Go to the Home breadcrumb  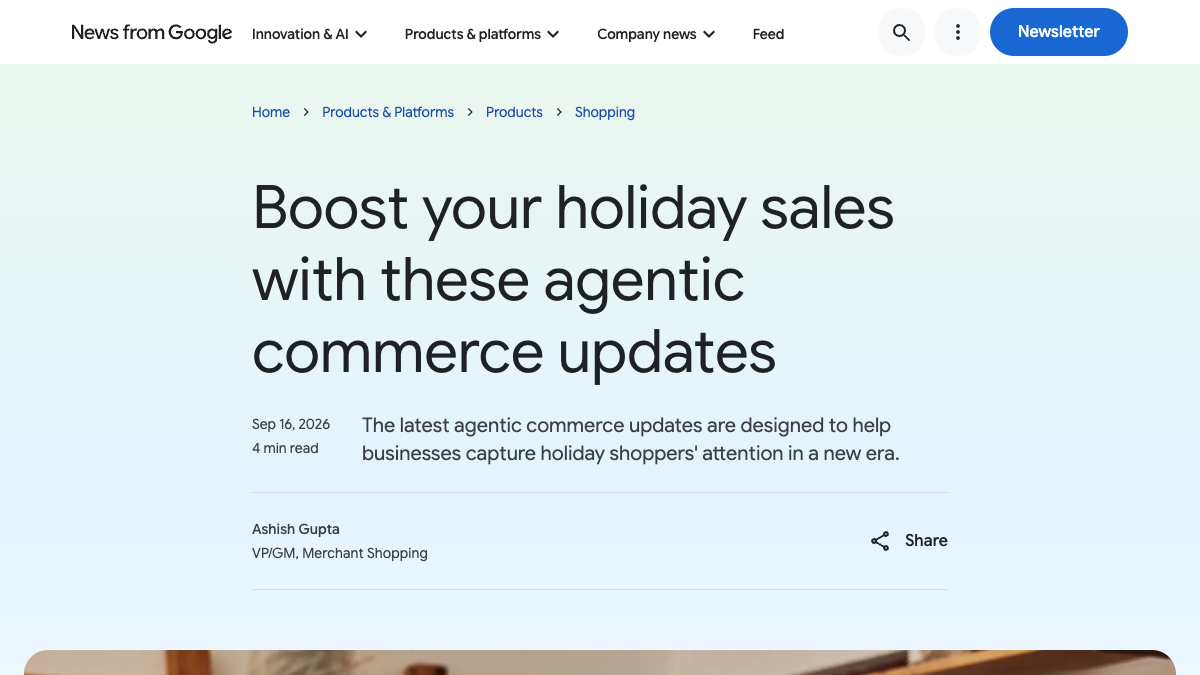pos(271,112)
